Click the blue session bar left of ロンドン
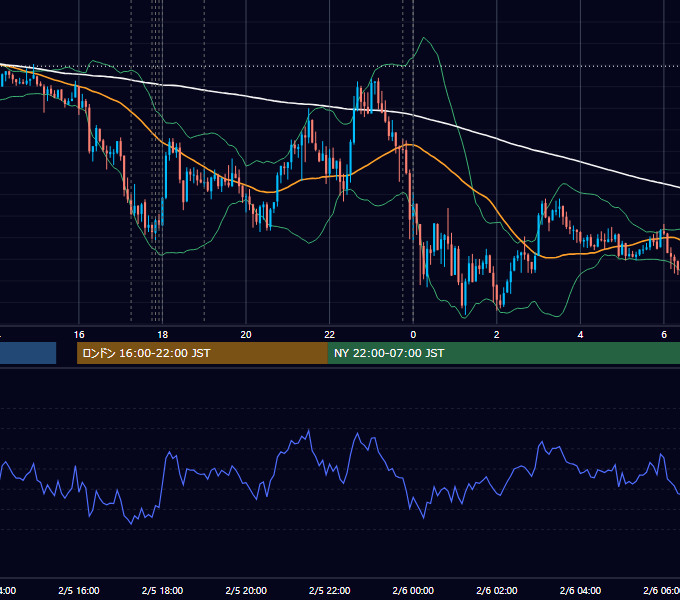 28,353
